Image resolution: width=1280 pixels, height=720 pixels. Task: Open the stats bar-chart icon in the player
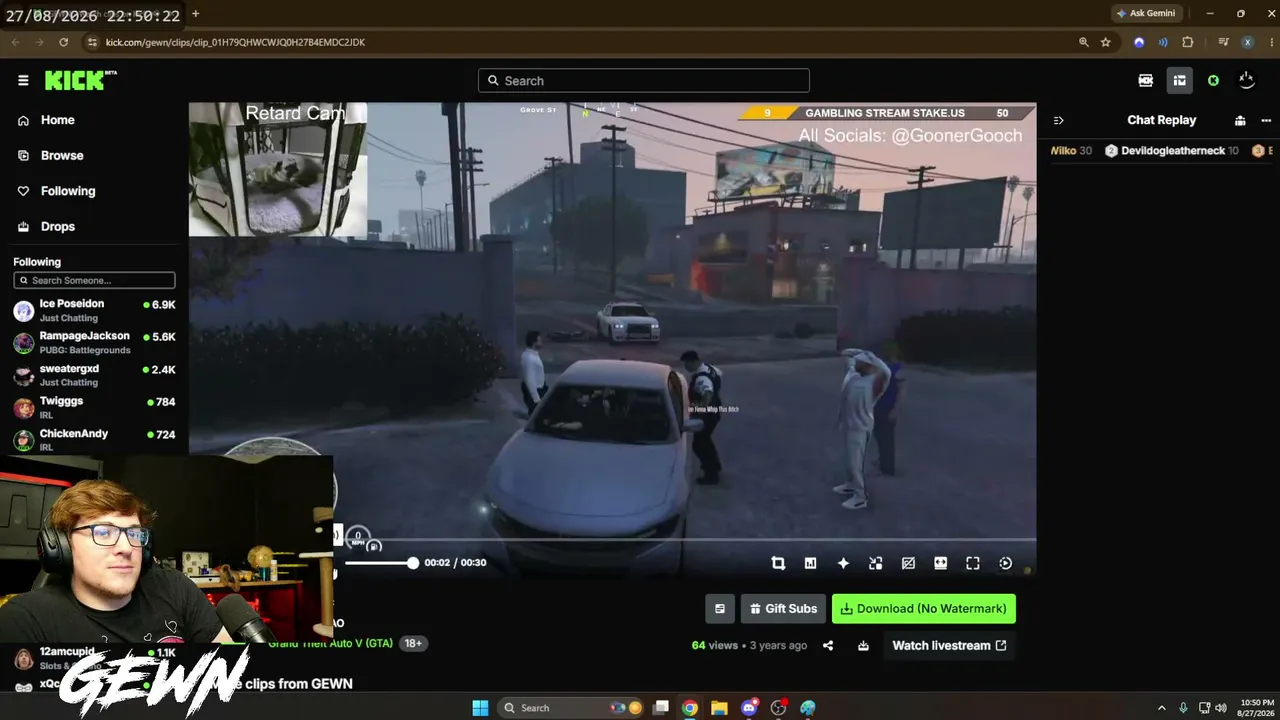[x=810, y=563]
